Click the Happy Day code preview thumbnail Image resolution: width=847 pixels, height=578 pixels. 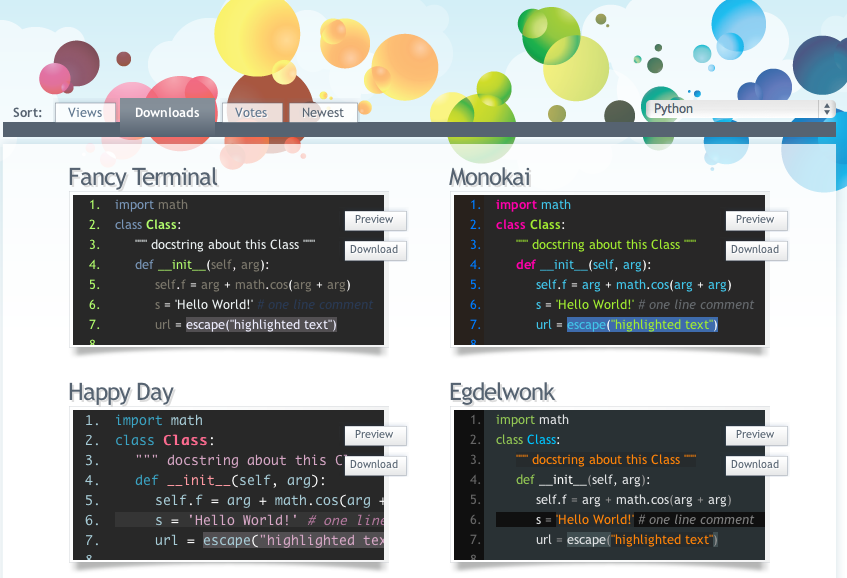228,485
